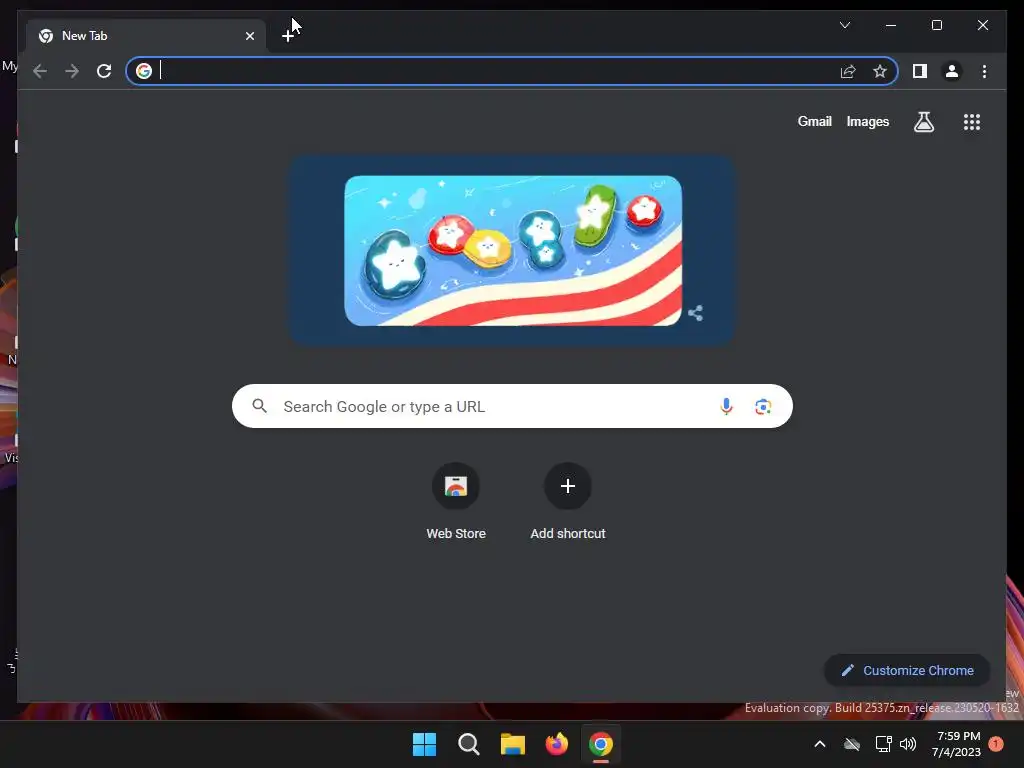This screenshot has height=768, width=1024.
Task: Open the side panel
Action: 920,71
